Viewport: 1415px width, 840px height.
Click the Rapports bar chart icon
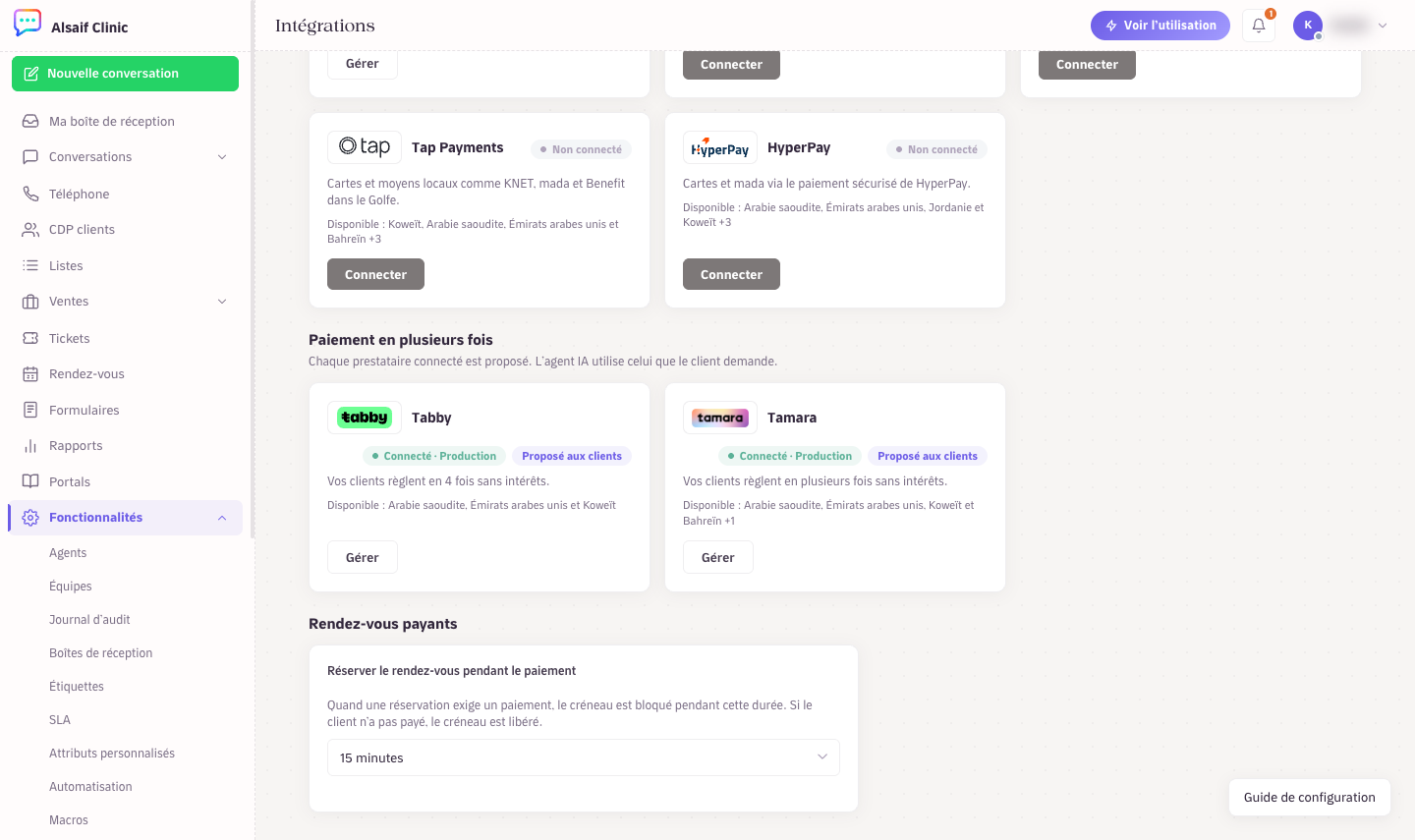pyautogui.click(x=30, y=445)
